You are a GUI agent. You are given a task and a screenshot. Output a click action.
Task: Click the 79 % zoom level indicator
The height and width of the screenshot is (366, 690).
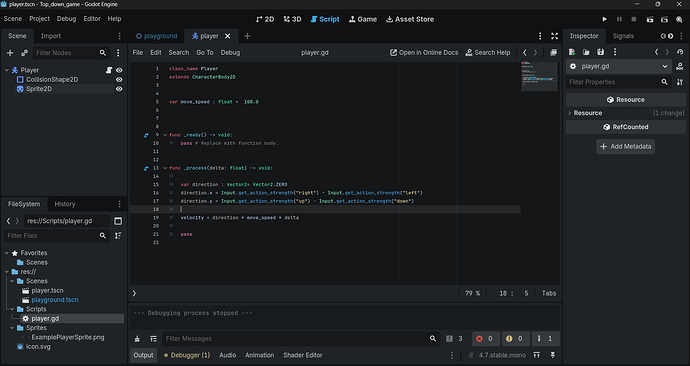point(472,293)
